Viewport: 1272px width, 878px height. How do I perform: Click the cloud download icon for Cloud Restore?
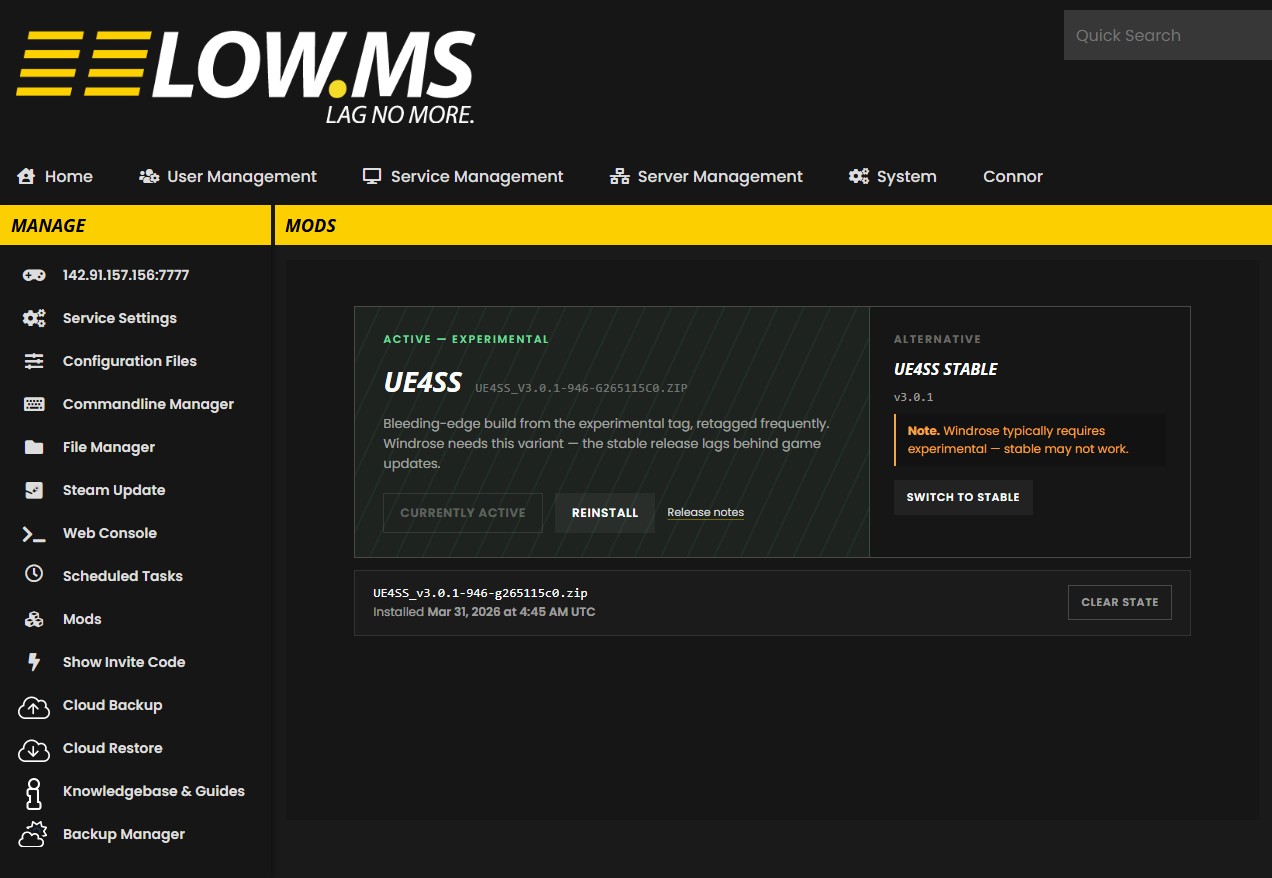tap(34, 750)
